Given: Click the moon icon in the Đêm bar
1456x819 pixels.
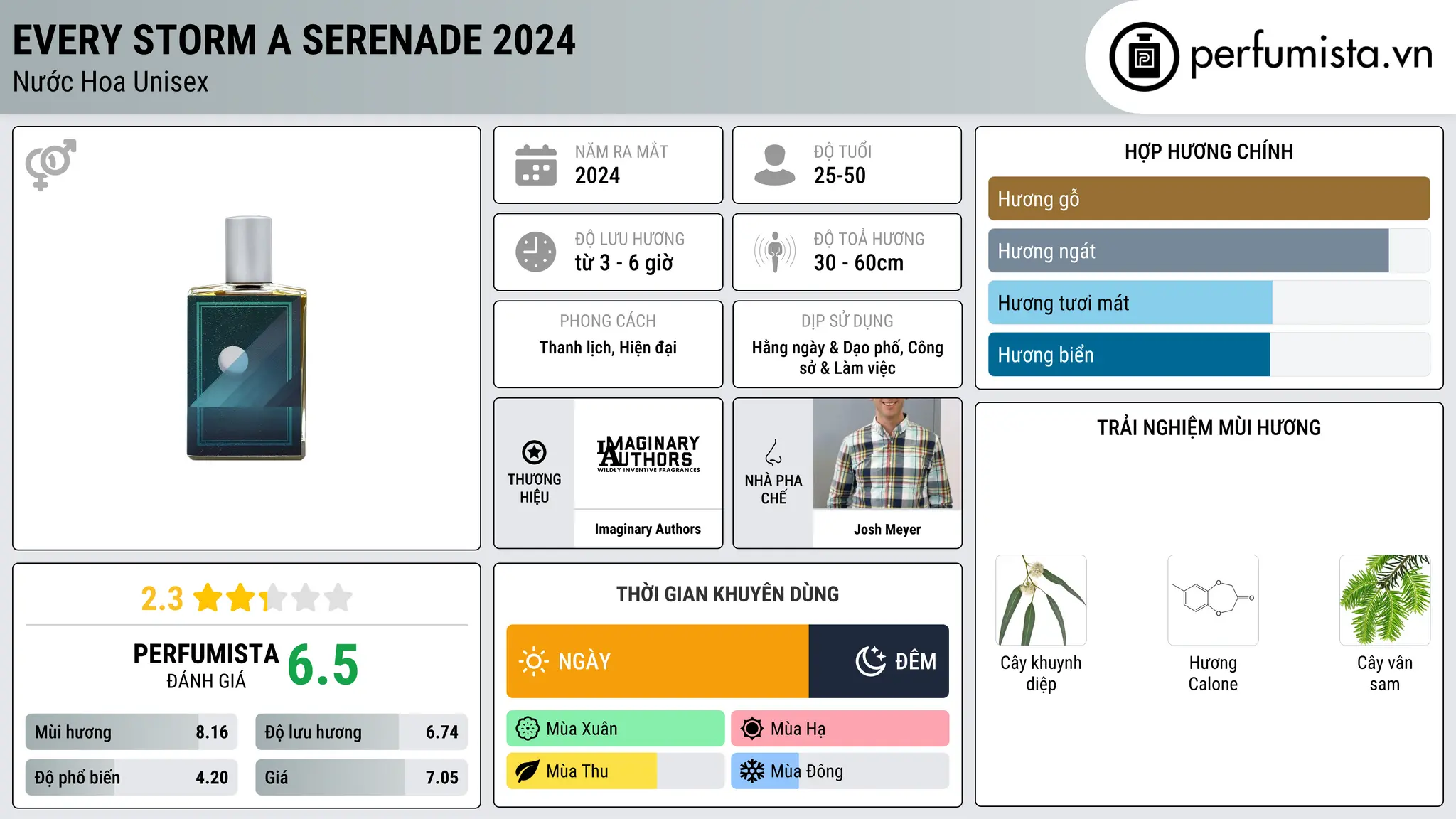Looking at the screenshot, I should coord(871,661).
